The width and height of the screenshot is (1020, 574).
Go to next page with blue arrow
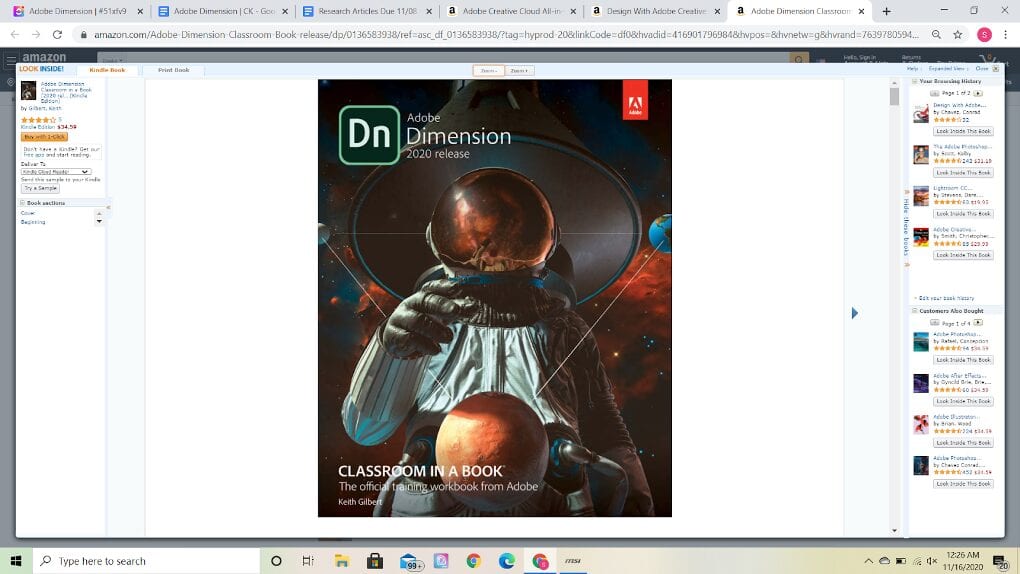coord(855,313)
